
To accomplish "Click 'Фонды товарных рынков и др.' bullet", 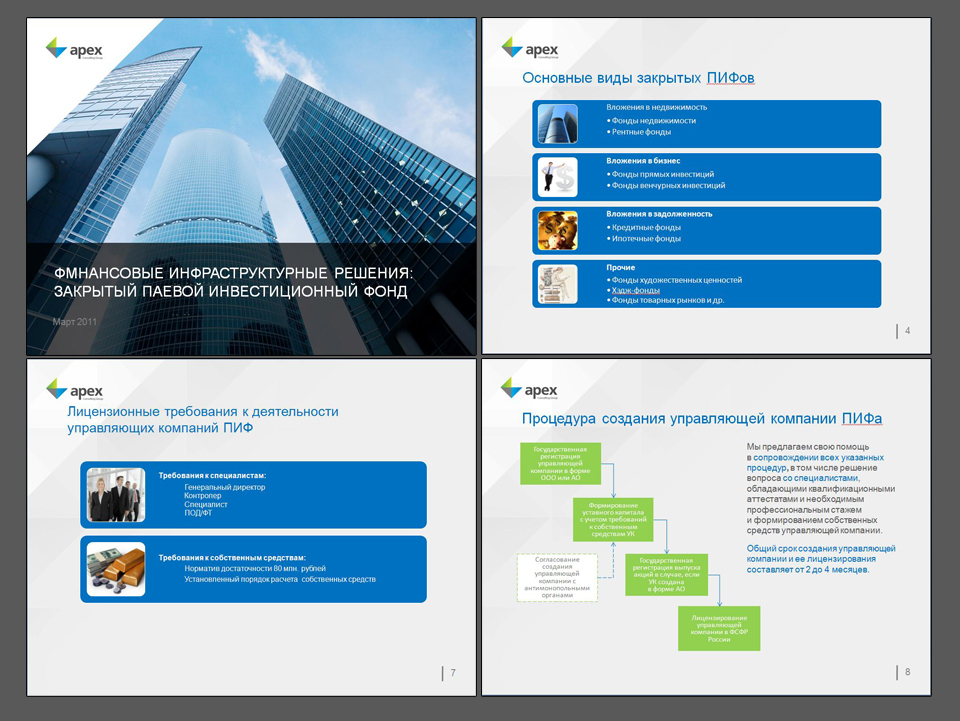I will (x=668, y=300).
